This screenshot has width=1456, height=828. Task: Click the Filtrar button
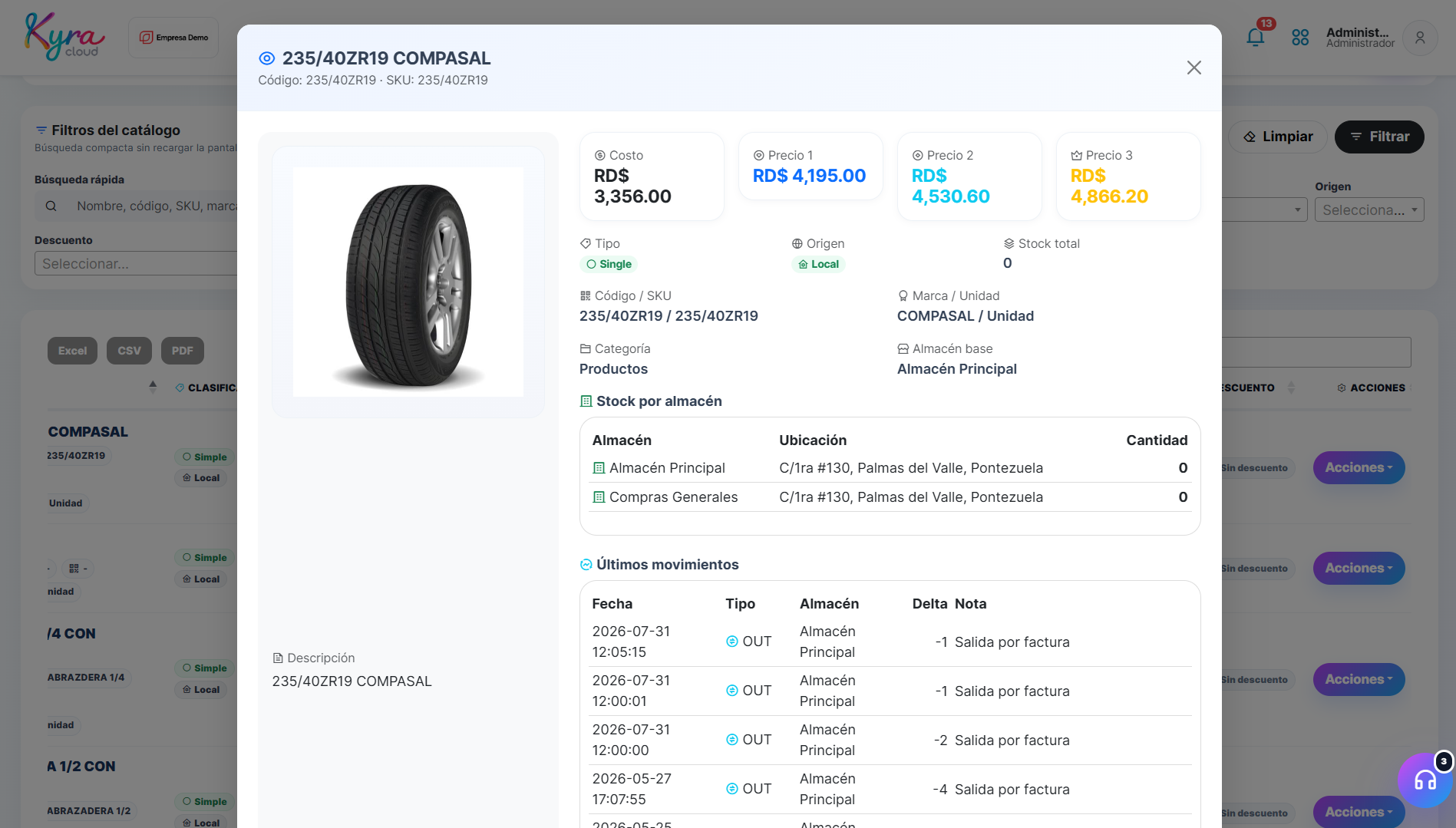coord(1379,137)
